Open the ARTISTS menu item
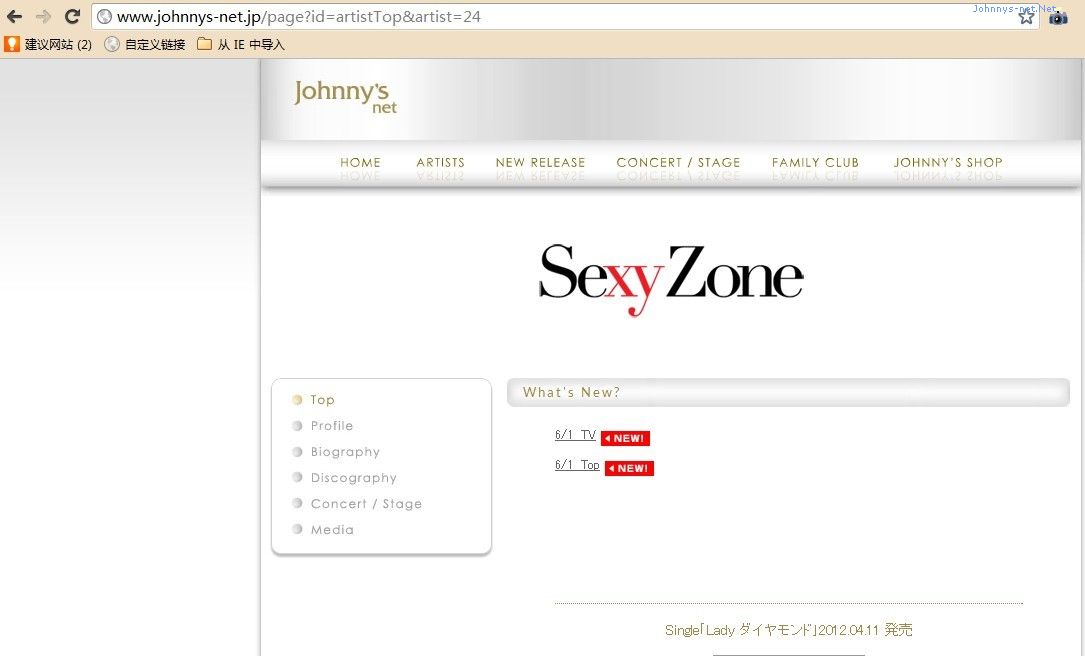Viewport: 1085px width, 656px height. (440, 162)
